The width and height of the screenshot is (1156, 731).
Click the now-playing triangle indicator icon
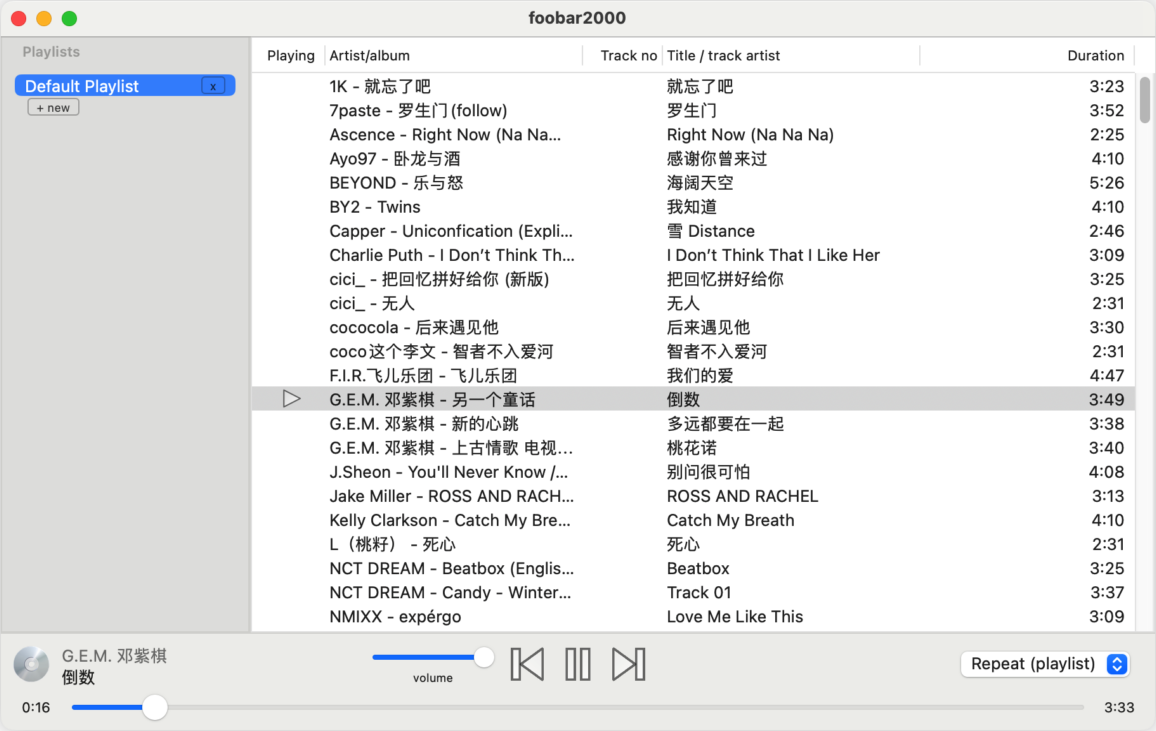[291, 399]
